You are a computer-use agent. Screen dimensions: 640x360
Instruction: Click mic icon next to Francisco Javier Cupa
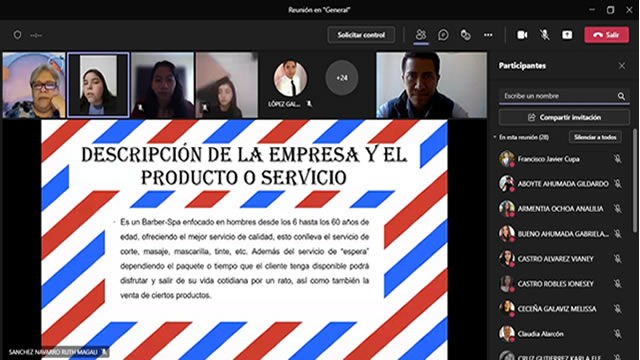pos(618,159)
